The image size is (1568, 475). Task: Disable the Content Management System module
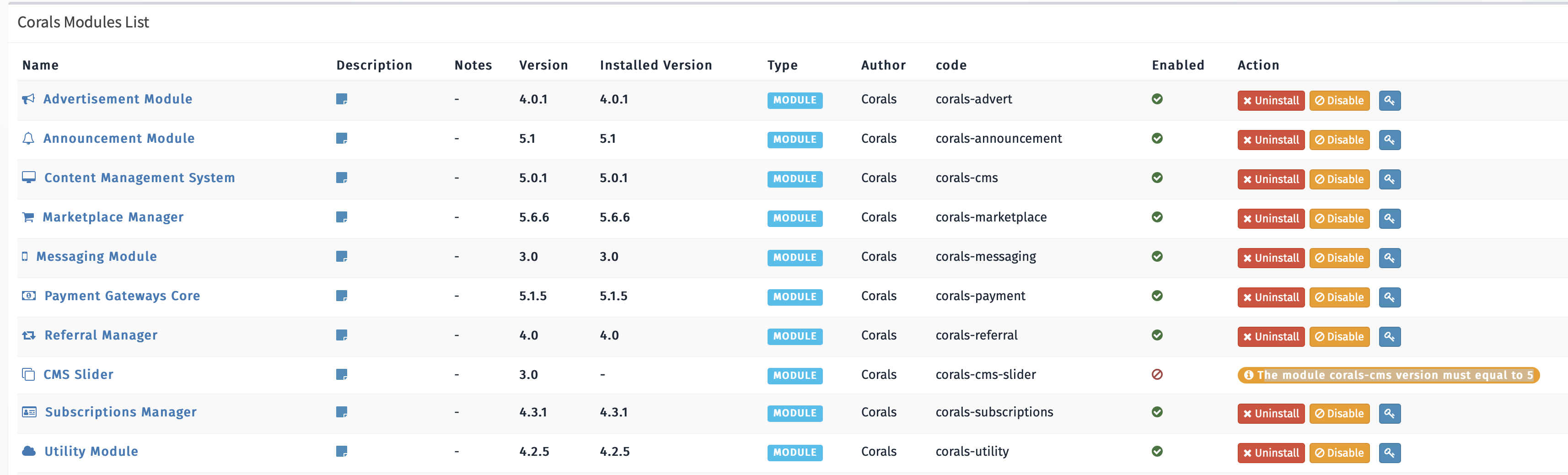(x=1339, y=179)
